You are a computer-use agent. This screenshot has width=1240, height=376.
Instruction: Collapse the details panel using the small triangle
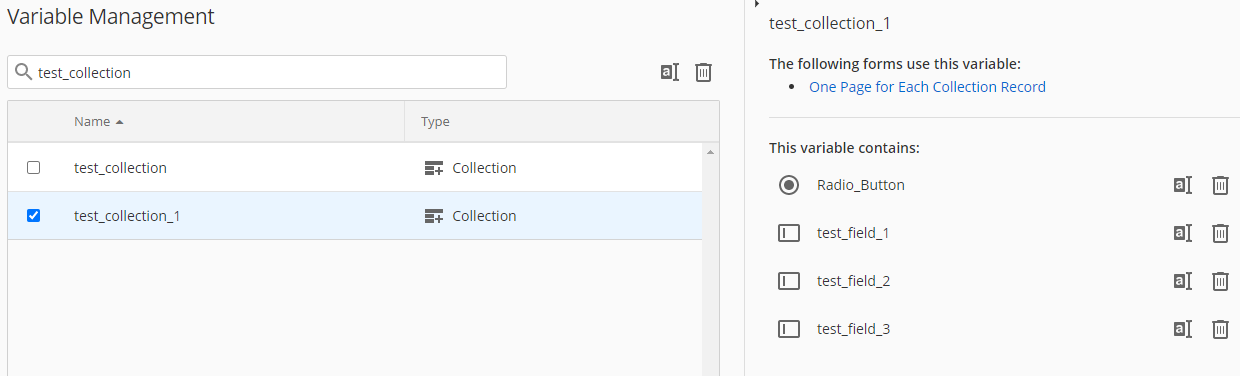click(757, 4)
